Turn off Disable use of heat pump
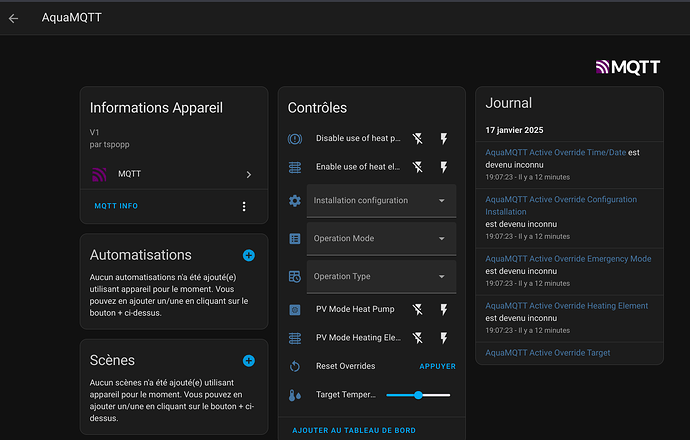The height and width of the screenshot is (440, 690). coord(418,139)
